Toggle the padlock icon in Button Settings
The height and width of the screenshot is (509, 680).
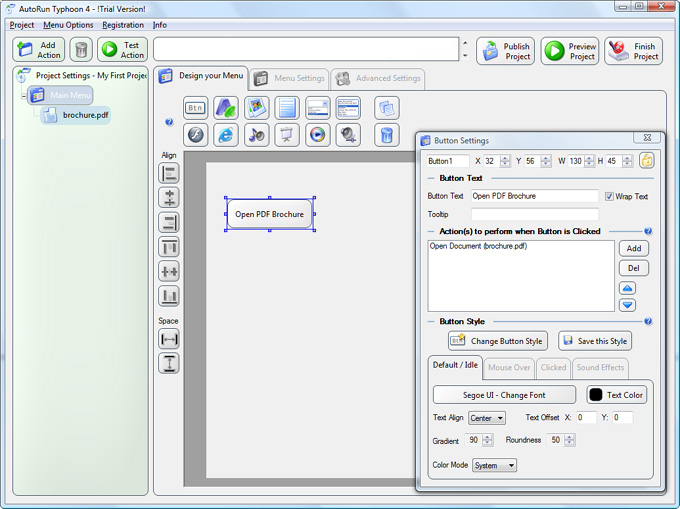647,161
